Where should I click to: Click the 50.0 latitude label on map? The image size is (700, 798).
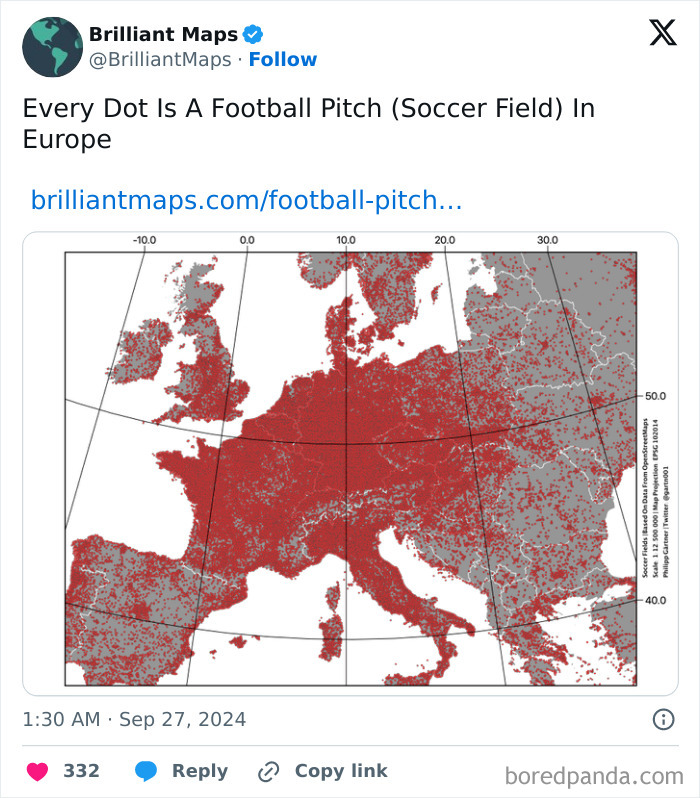655,396
